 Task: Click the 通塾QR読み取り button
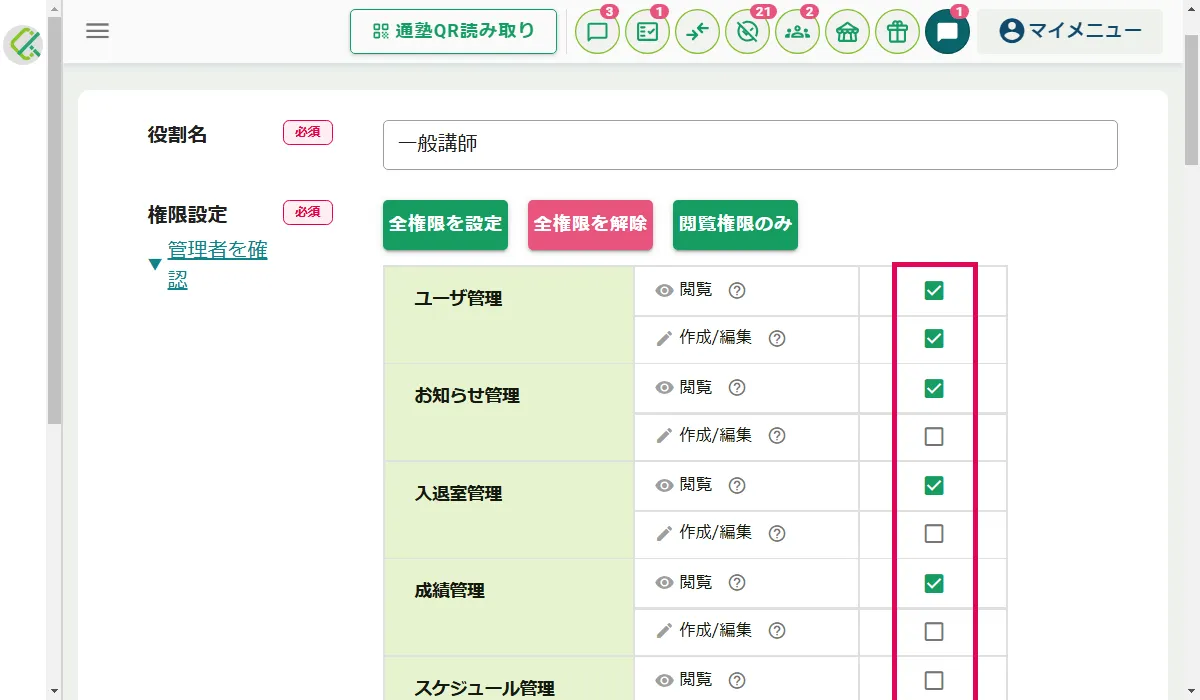[453, 31]
